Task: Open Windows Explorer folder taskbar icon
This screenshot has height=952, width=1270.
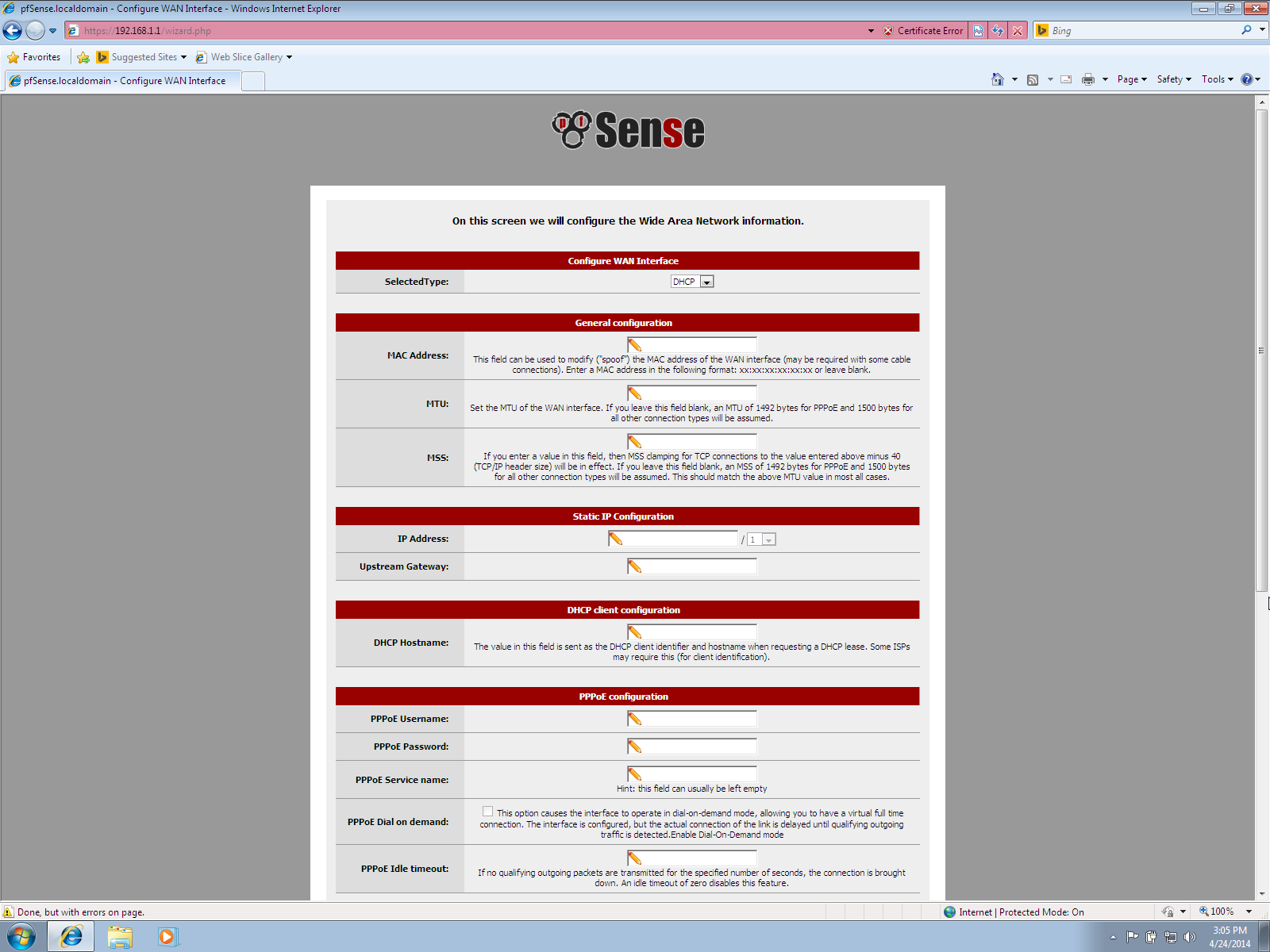Action: click(120, 937)
